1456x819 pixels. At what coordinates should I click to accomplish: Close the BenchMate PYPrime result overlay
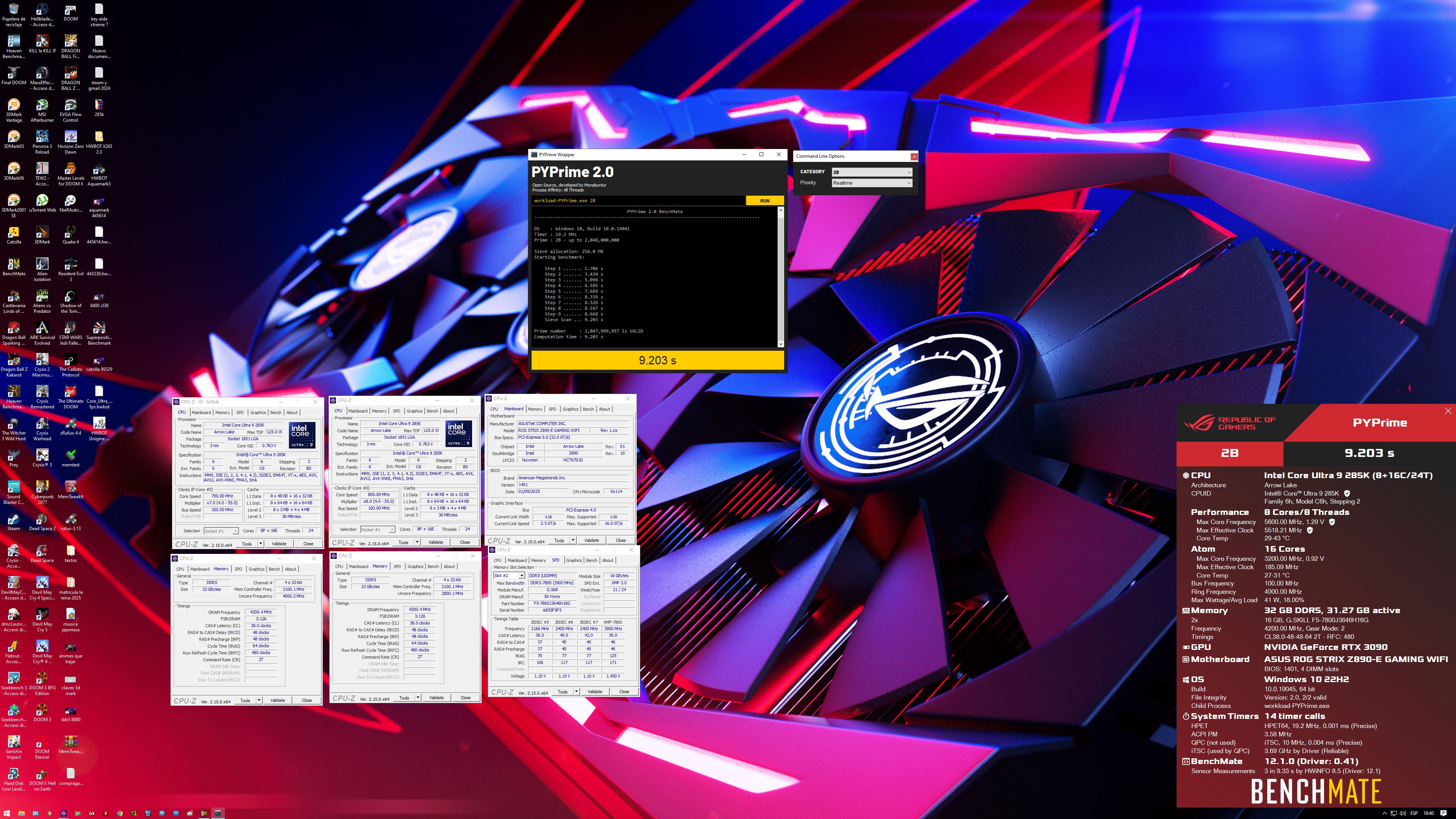pyautogui.click(x=1448, y=411)
